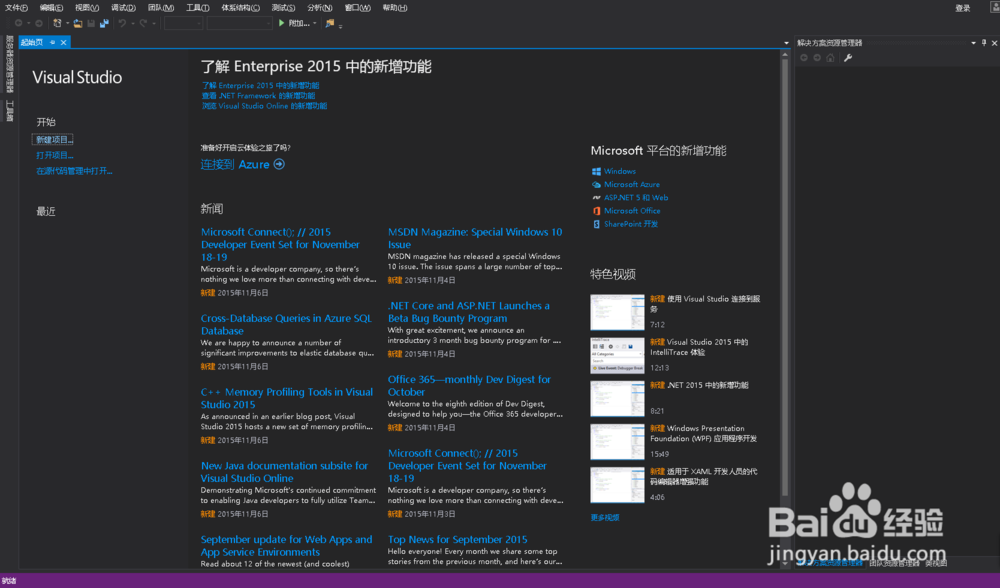The image size is (1000, 588).
Task: Open the document tab list dropdown arrow
Action: [x=786, y=43]
